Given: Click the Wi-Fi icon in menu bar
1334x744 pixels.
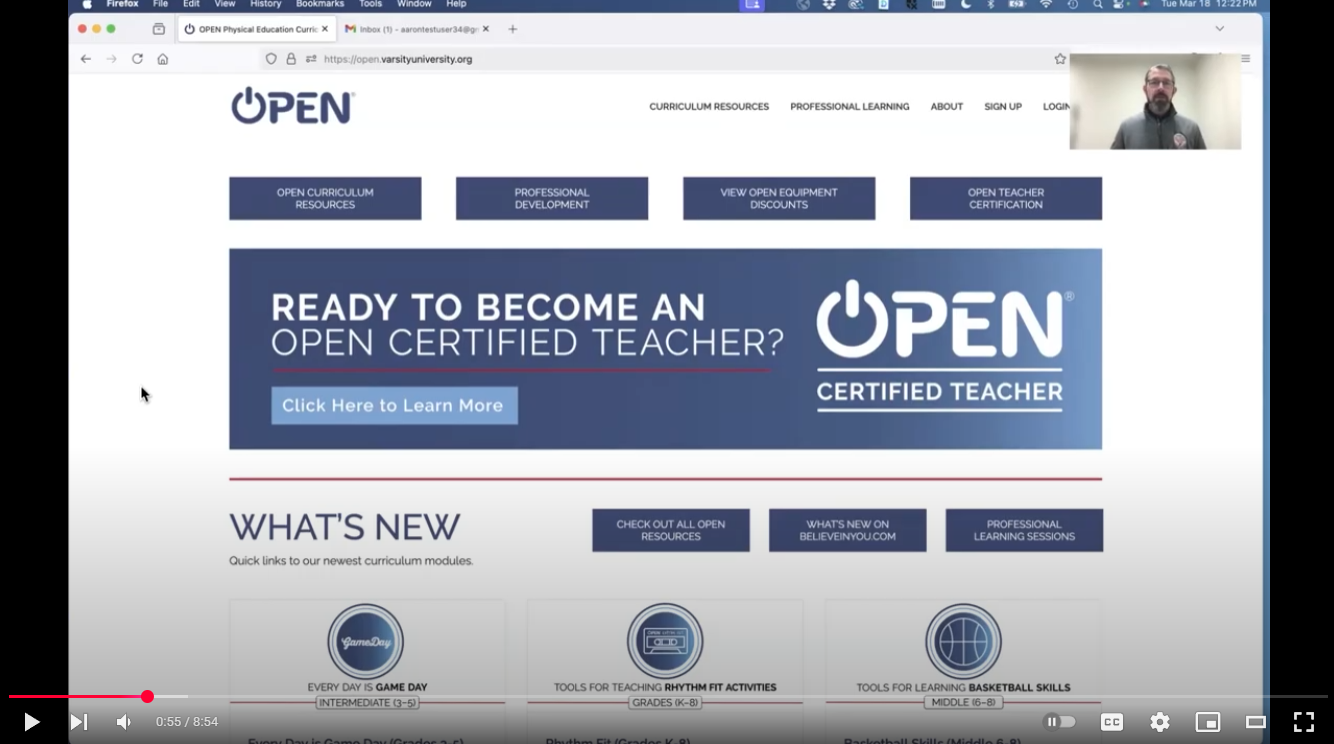Looking at the screenshot, I should pos(1046,5).
